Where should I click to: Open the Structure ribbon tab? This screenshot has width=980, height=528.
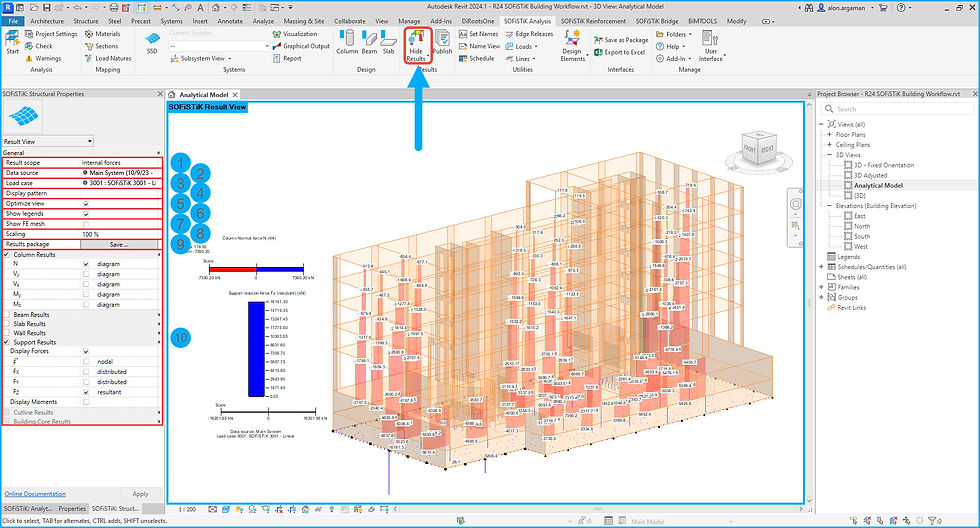tap(86, 21)
